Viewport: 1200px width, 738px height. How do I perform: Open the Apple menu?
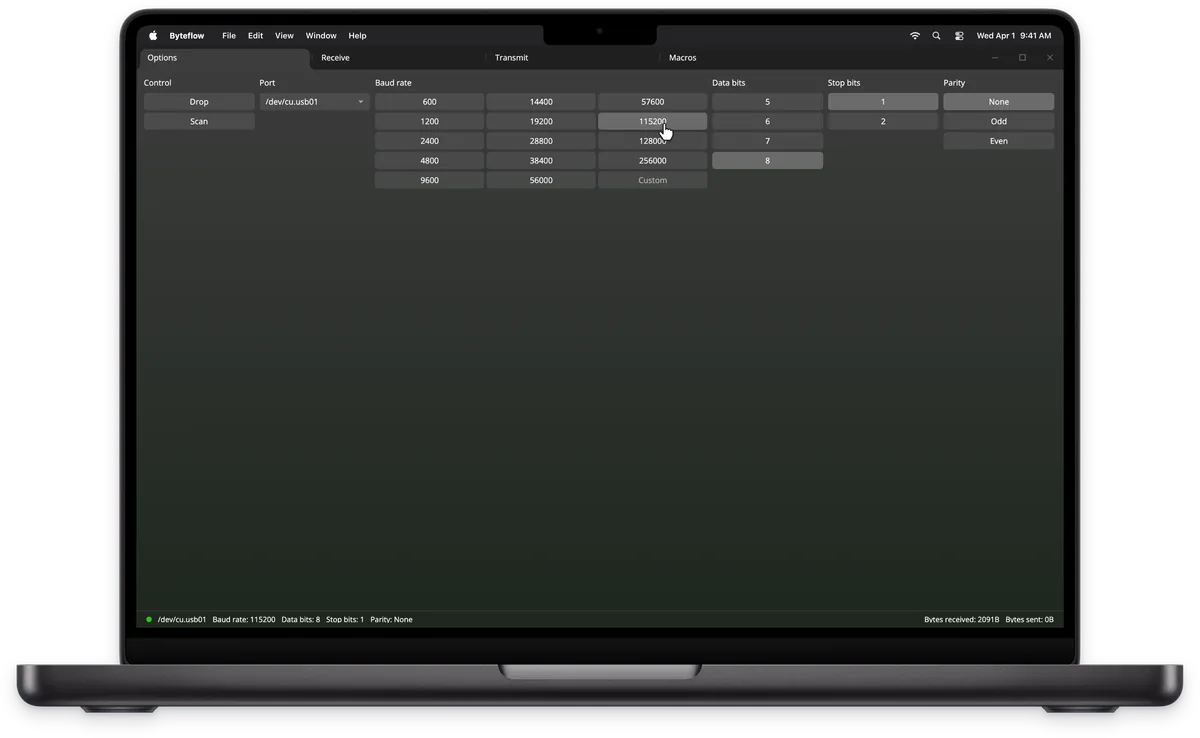(x=153, y=36)
